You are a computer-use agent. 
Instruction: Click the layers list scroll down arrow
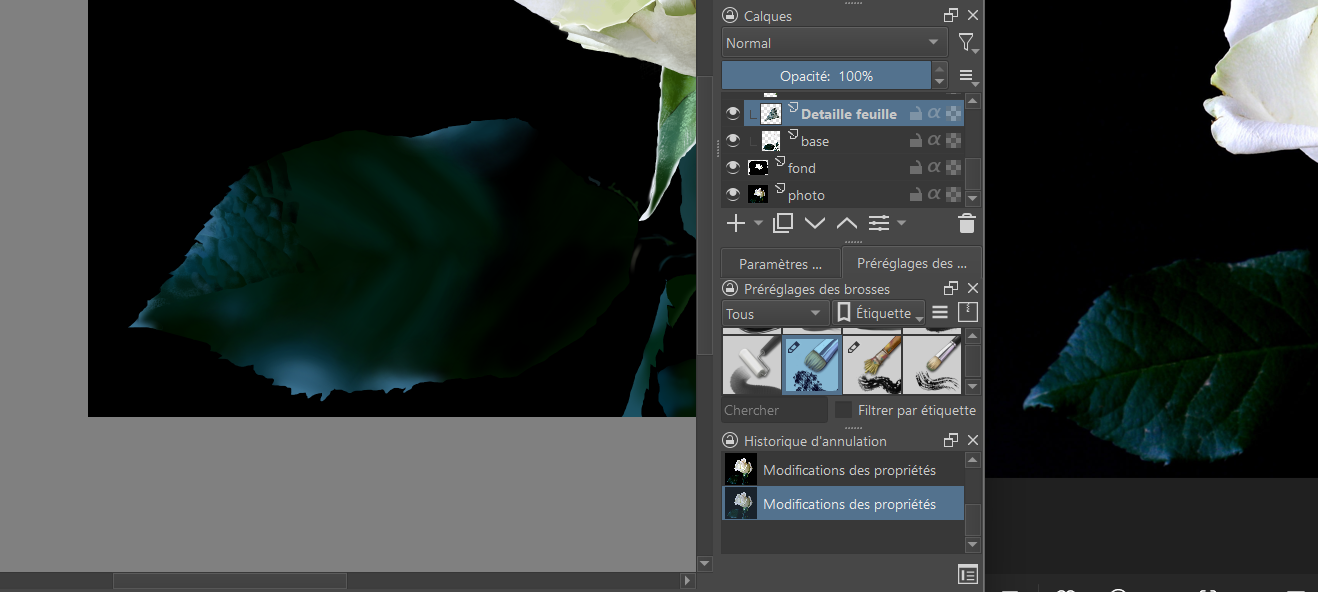973,199
